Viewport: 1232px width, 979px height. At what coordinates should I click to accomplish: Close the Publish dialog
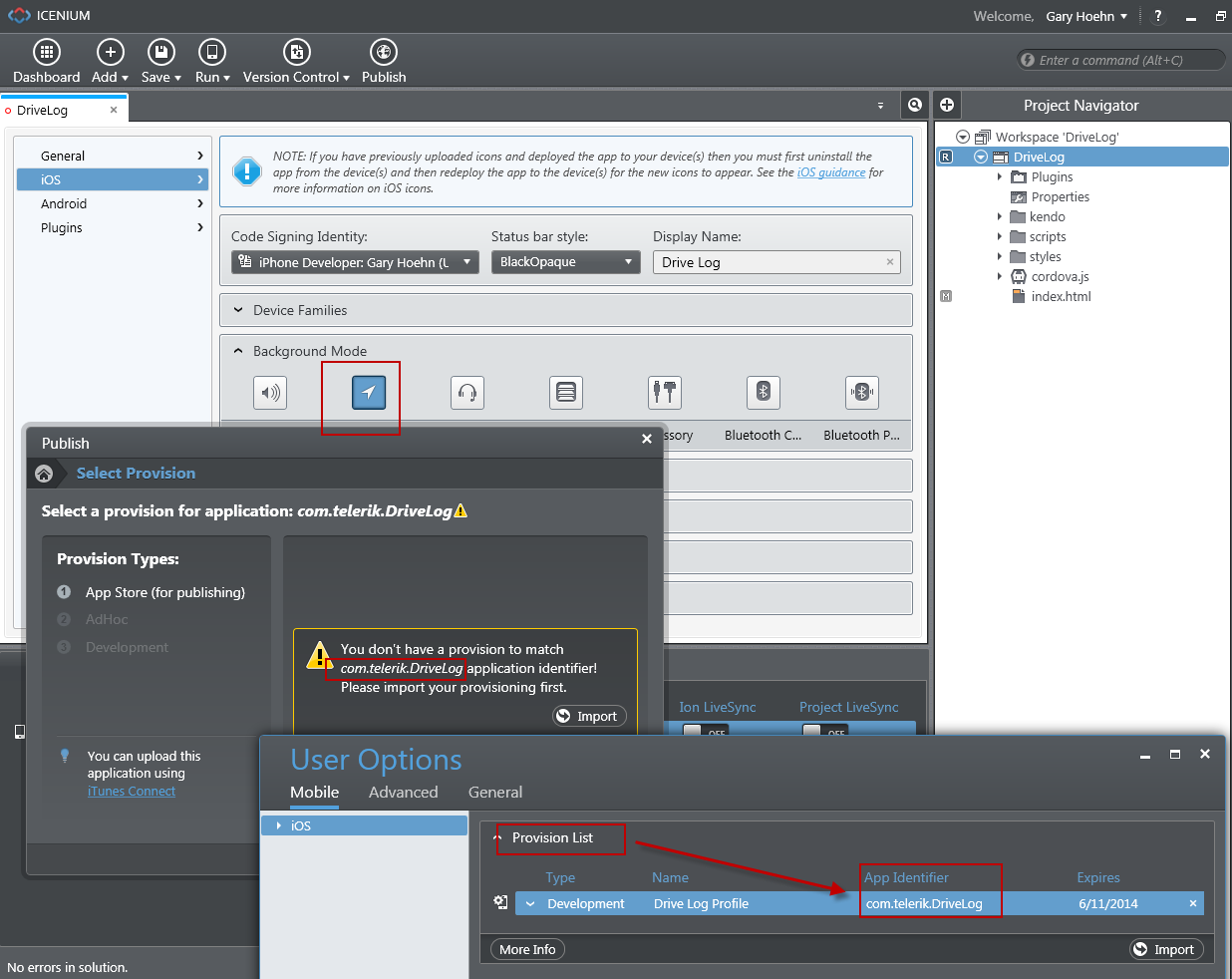point(647,439)
